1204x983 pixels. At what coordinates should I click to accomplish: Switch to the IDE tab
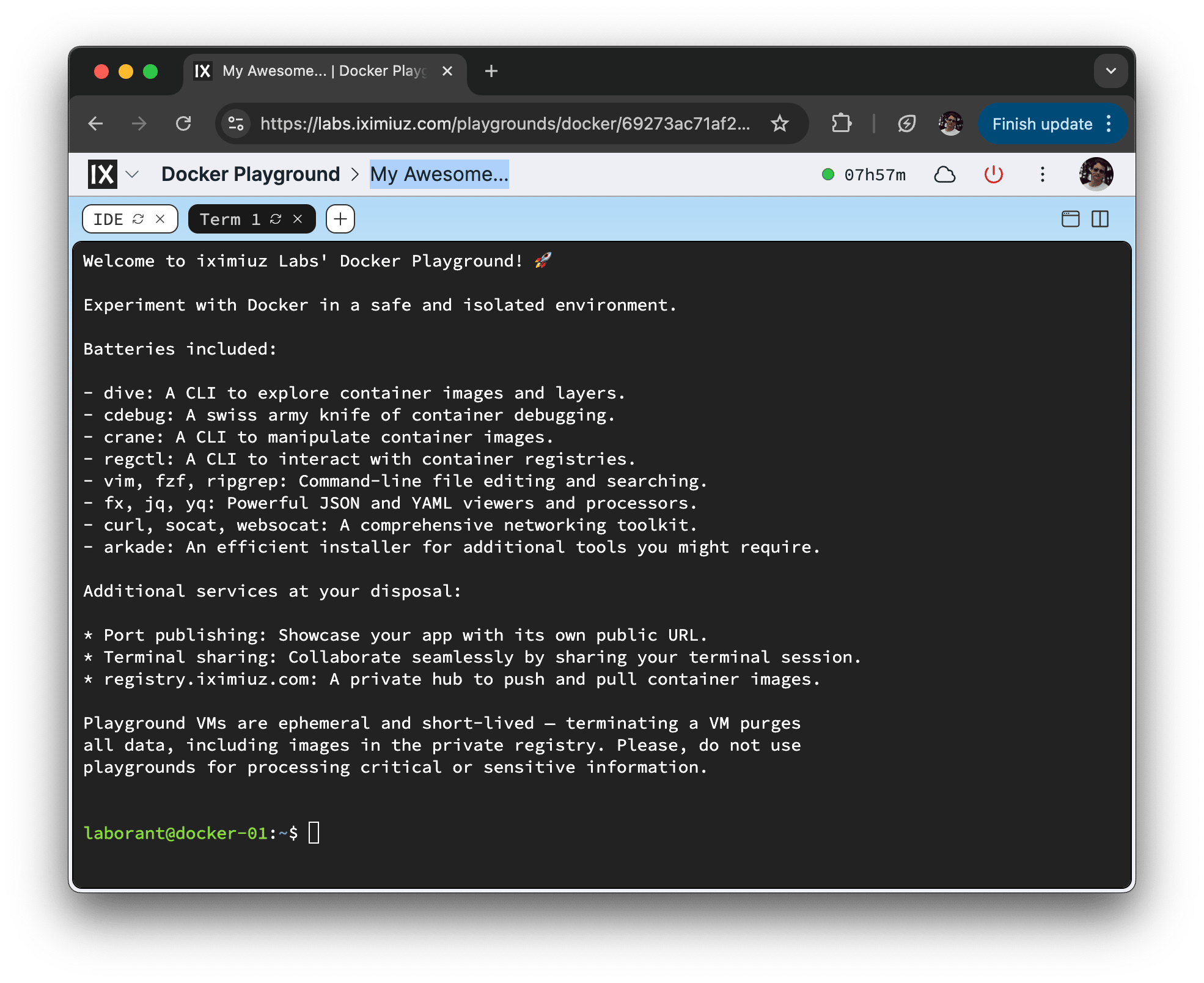point(109,219)
